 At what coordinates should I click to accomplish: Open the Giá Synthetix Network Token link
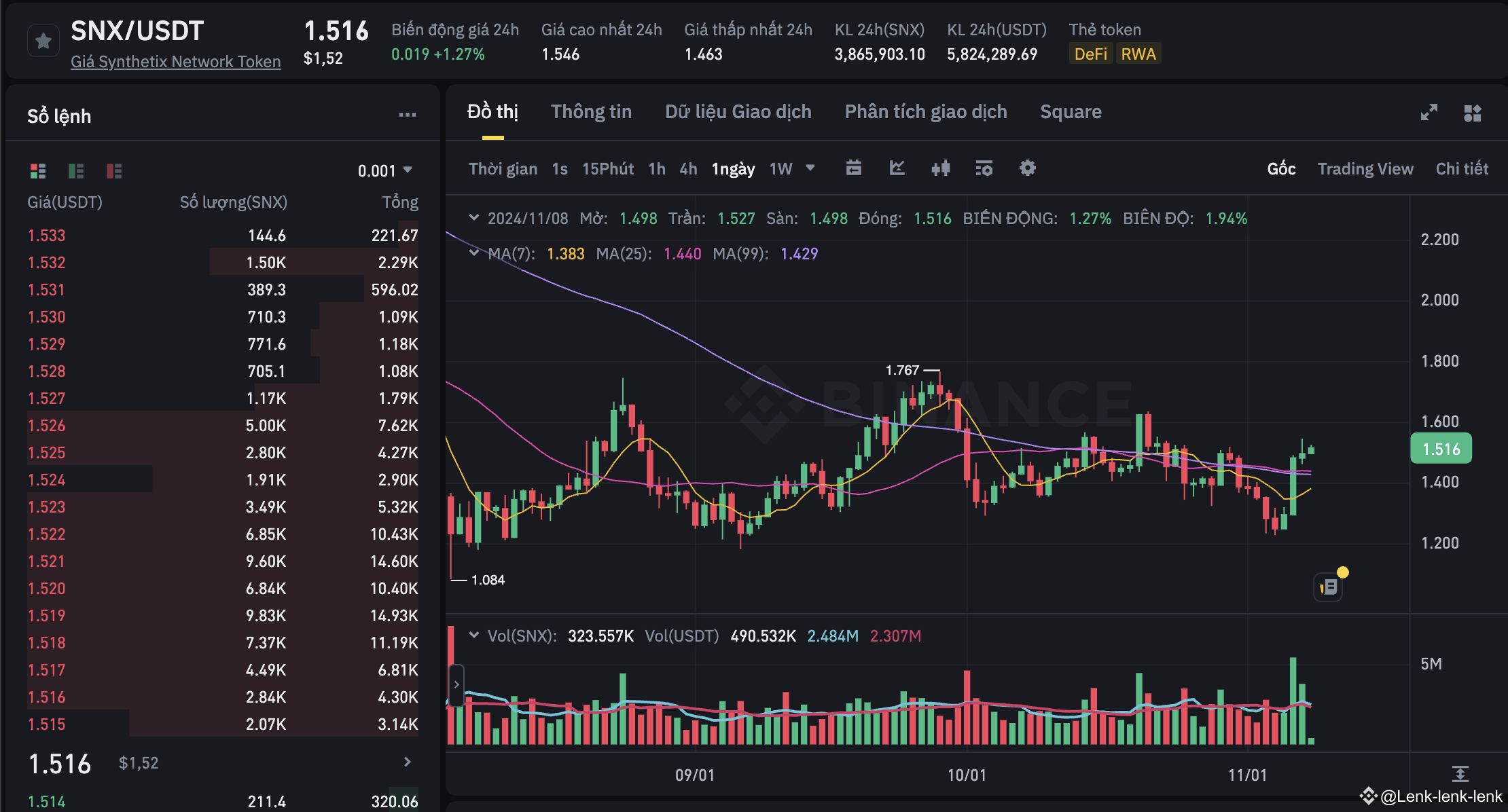point(176,61)
